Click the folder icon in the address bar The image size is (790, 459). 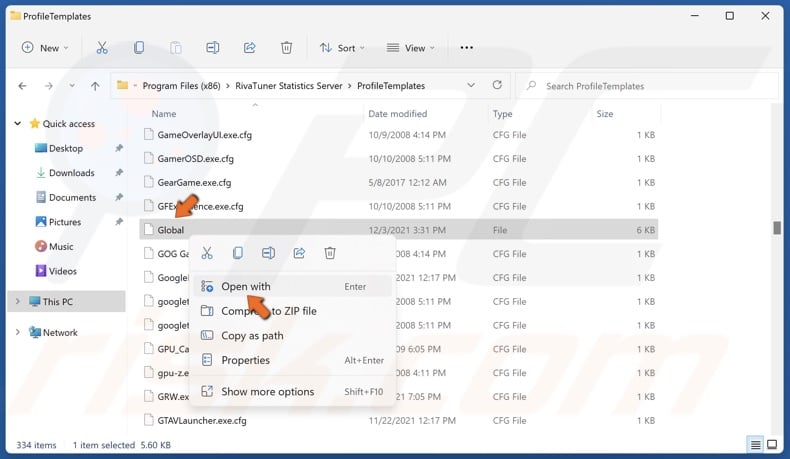[122, 85]
